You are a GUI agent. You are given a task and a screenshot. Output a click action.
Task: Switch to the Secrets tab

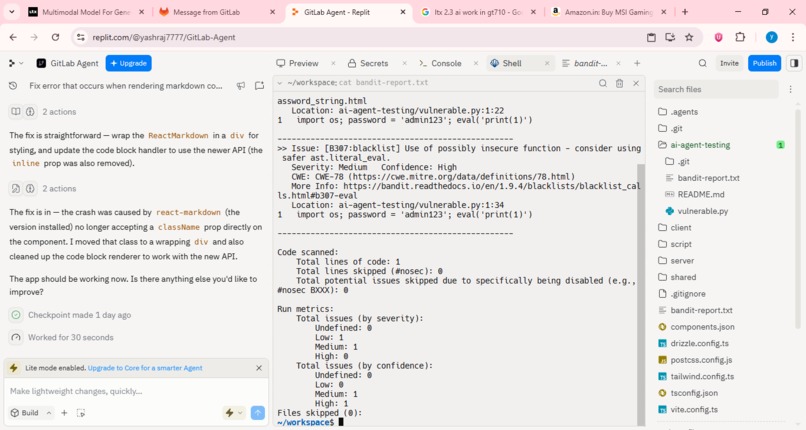click(x=368, y=63)
